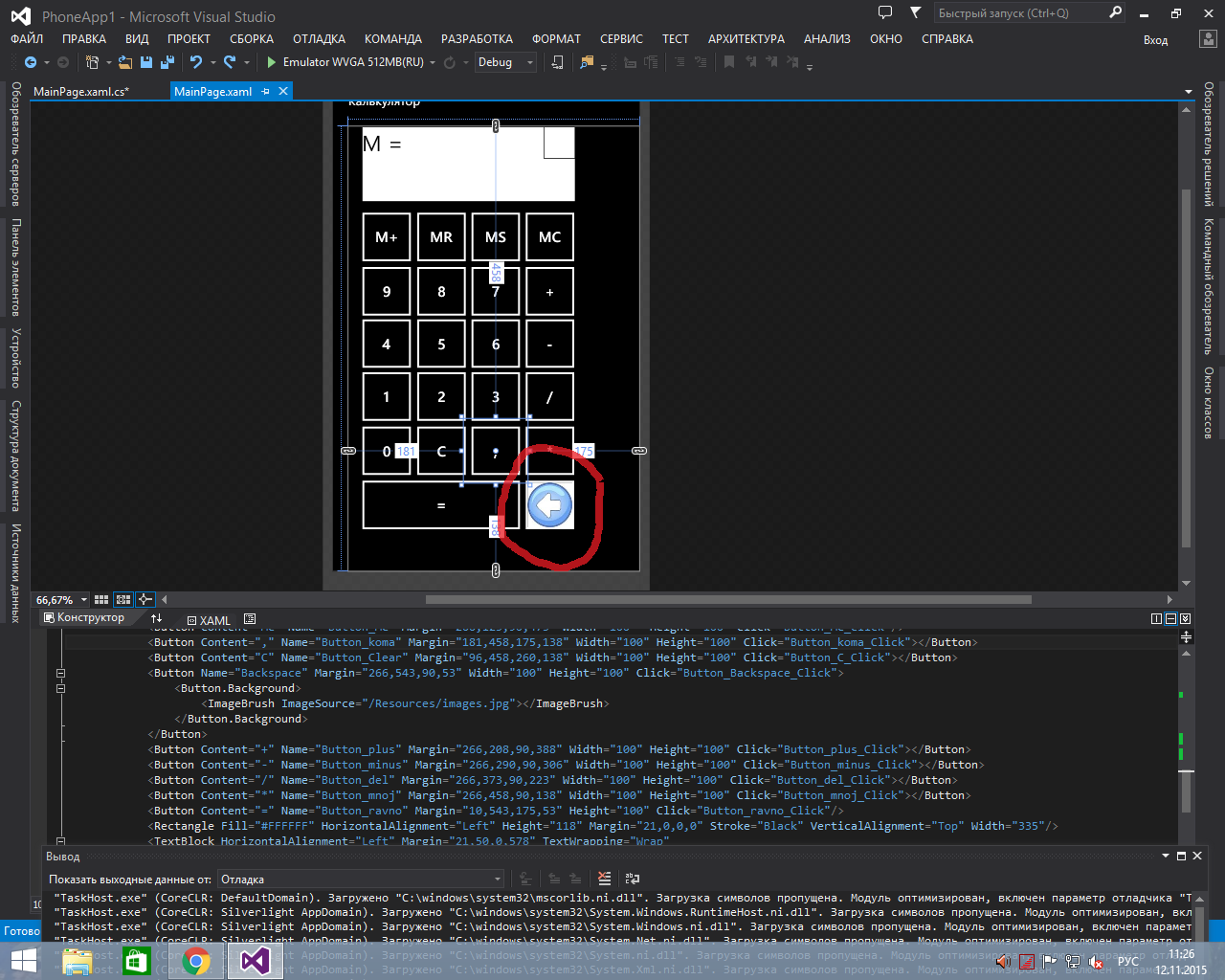Open the ОТЛАДКА menu
Image resolution: width=1225 pixels, height=980 pixels.
tap(319, 39)
